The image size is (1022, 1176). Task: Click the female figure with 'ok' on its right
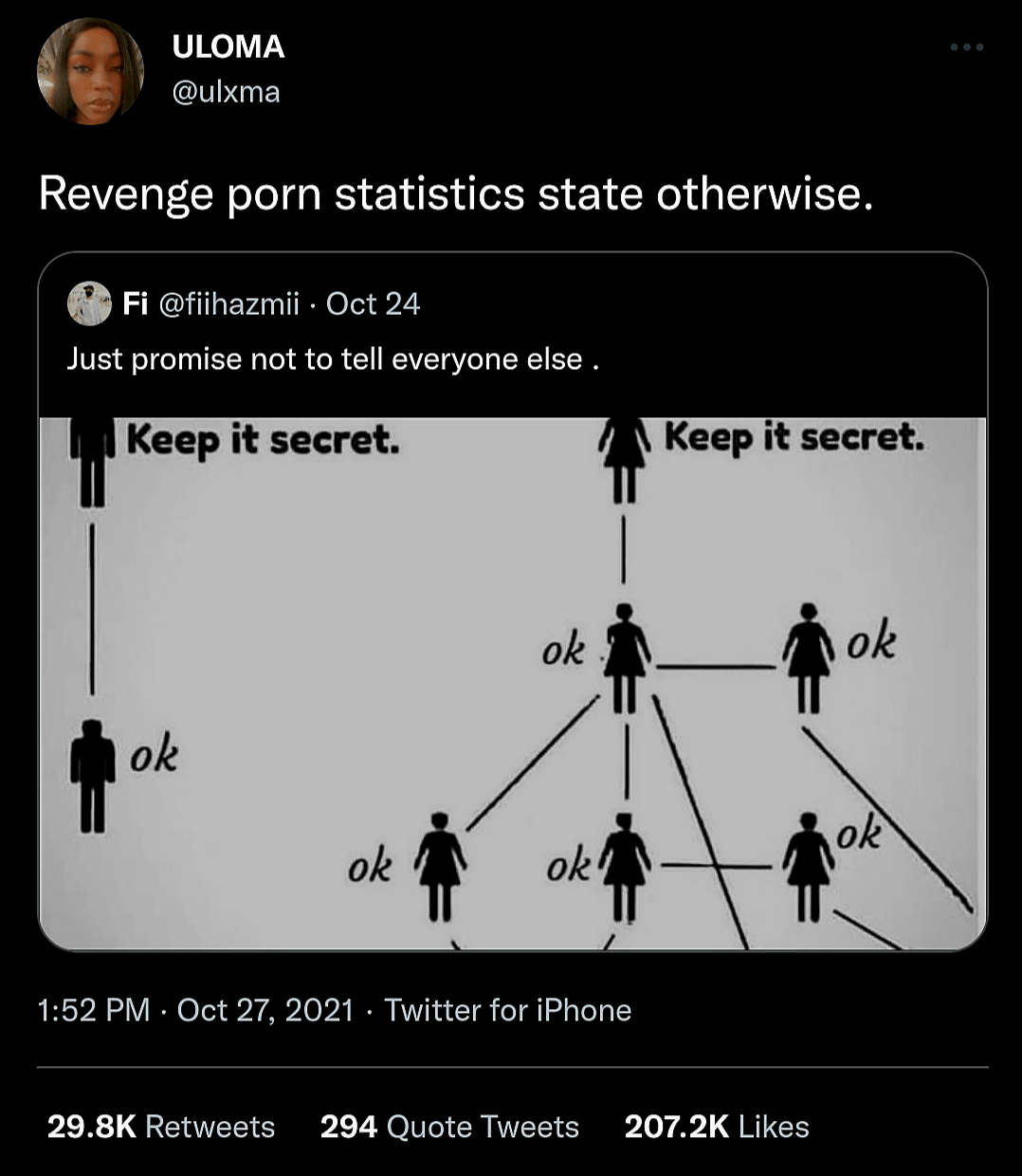pyautogui.click(x=809, y=656)
